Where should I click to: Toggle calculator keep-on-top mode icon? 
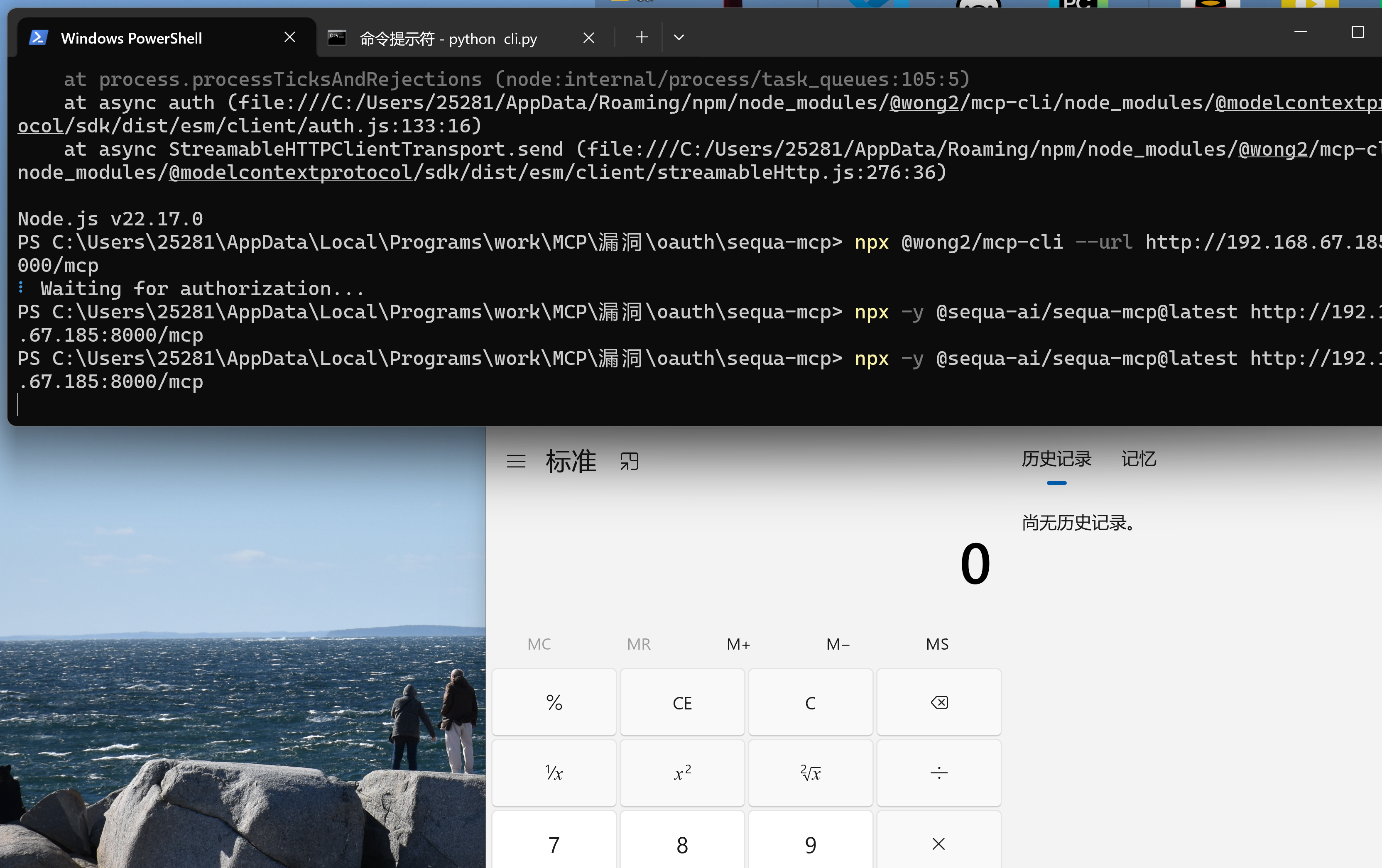[630, 461]
